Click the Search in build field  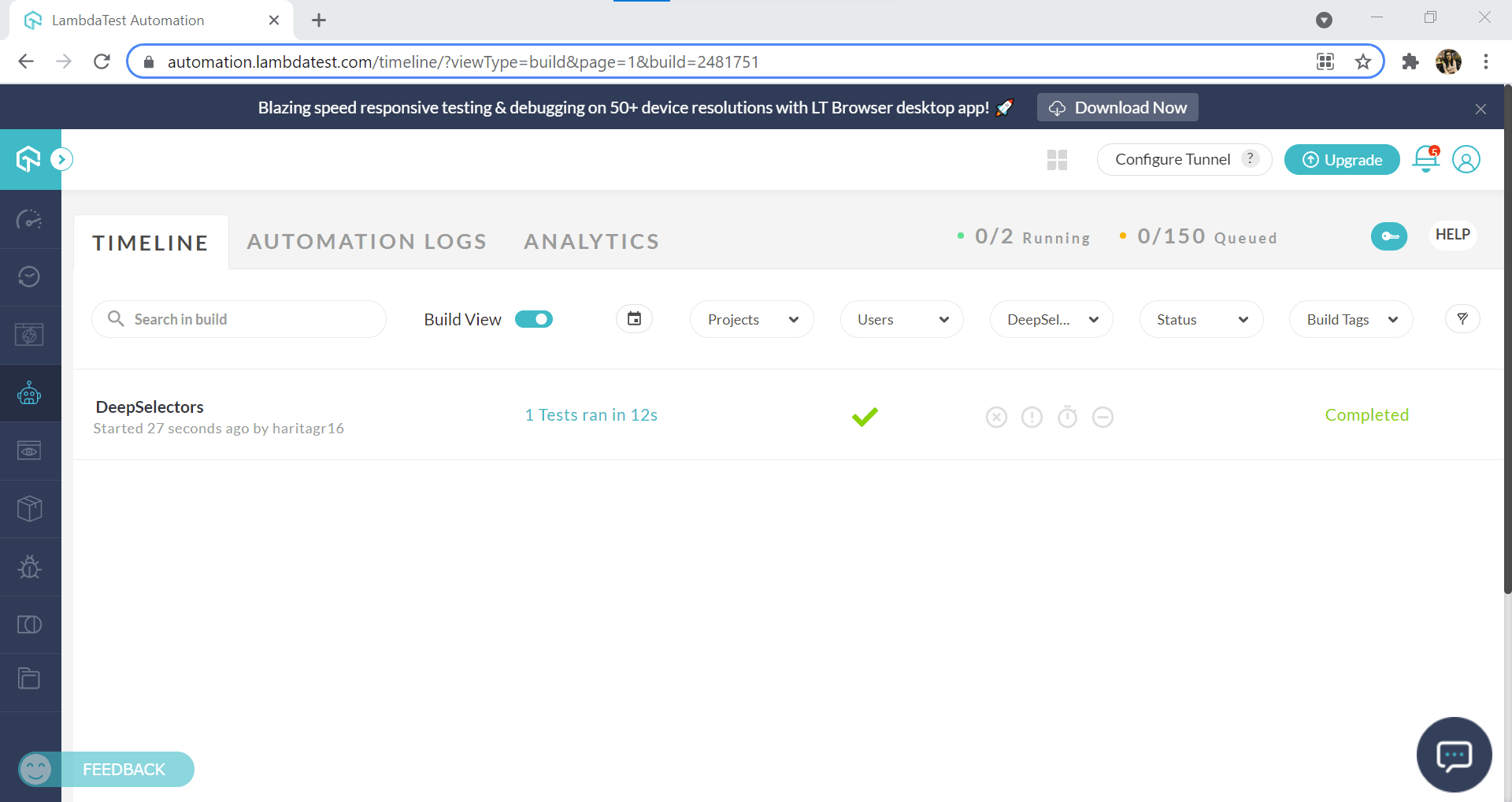pyautogui.click(x=239, y=319)
